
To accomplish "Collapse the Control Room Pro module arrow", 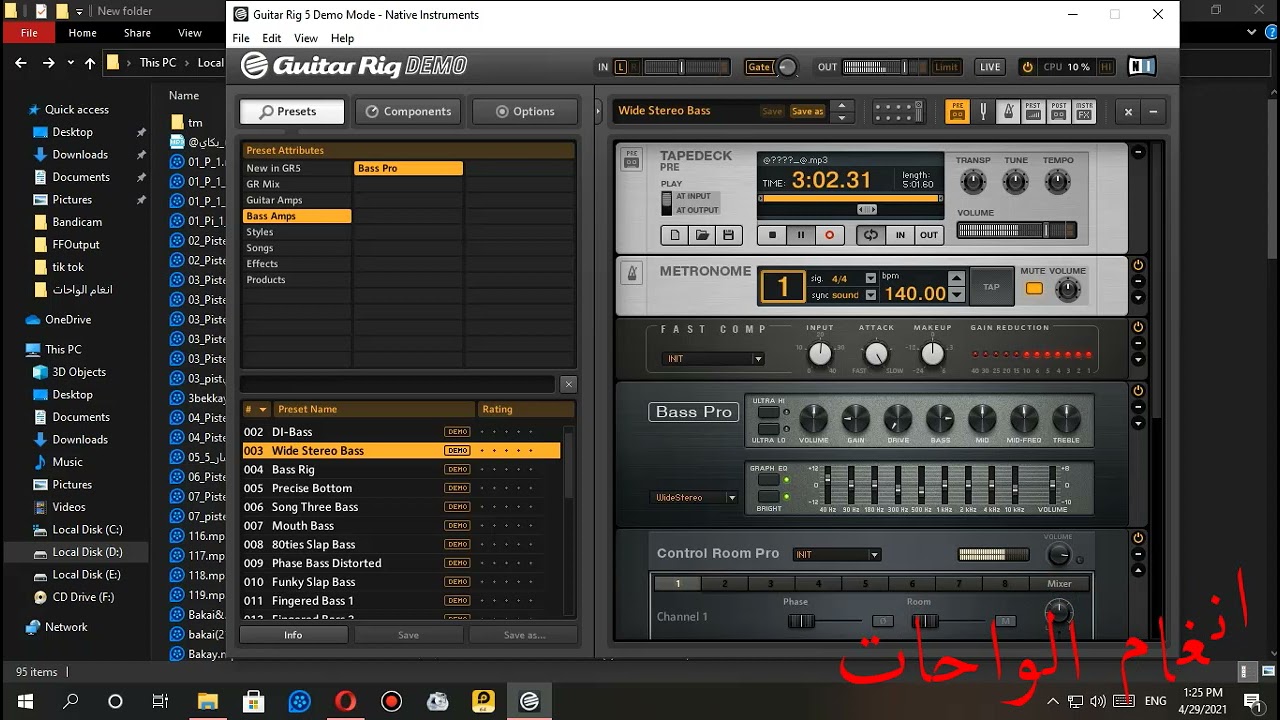I will (x=1138, y=571).
